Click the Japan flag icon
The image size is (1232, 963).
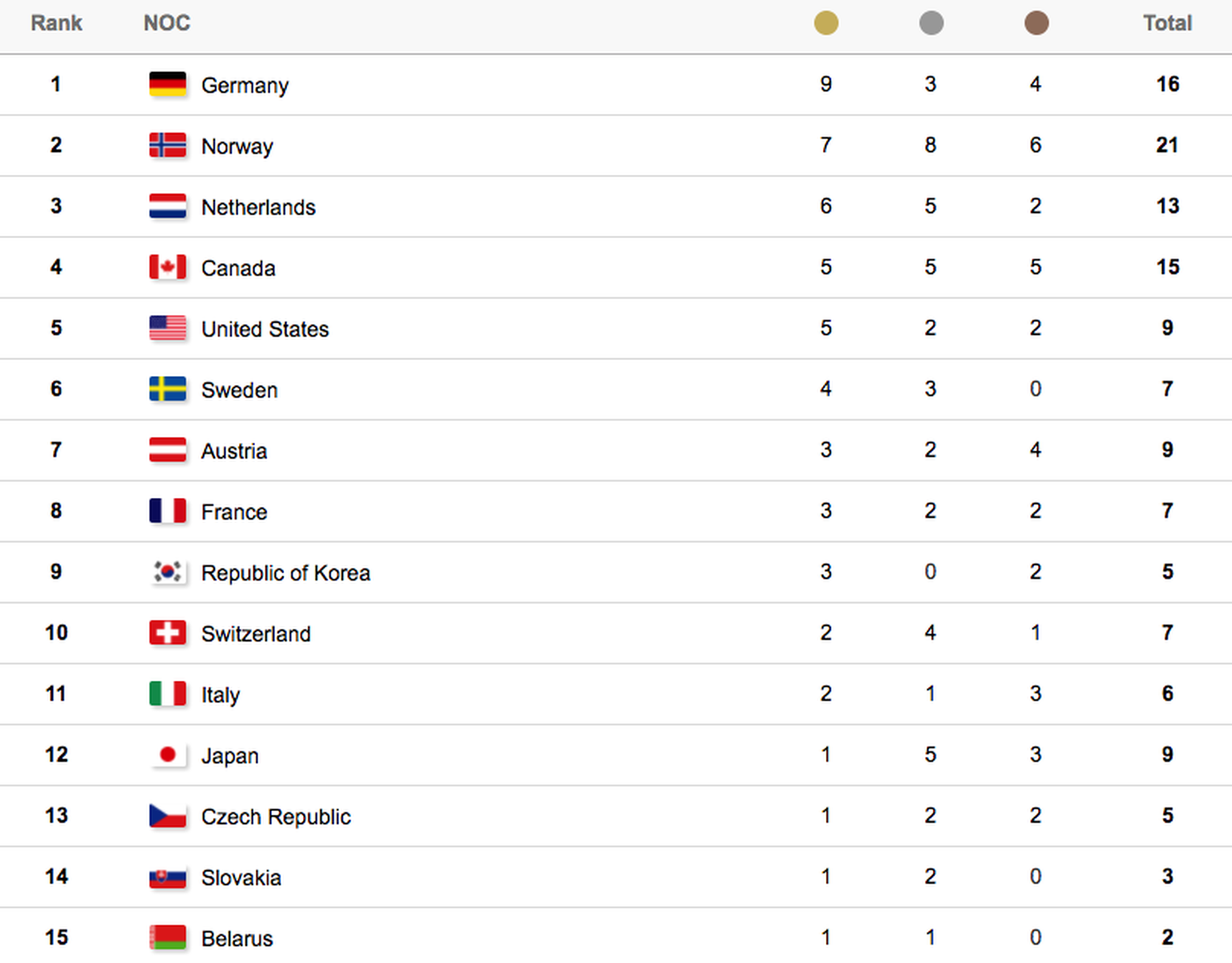(x=168, y=755)
